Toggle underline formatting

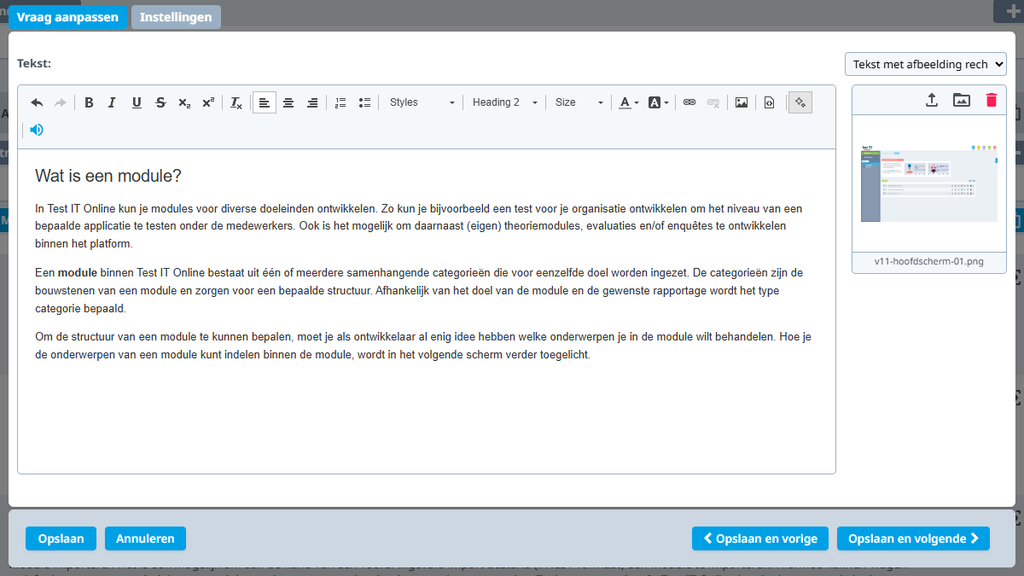(x=136, y=103)
